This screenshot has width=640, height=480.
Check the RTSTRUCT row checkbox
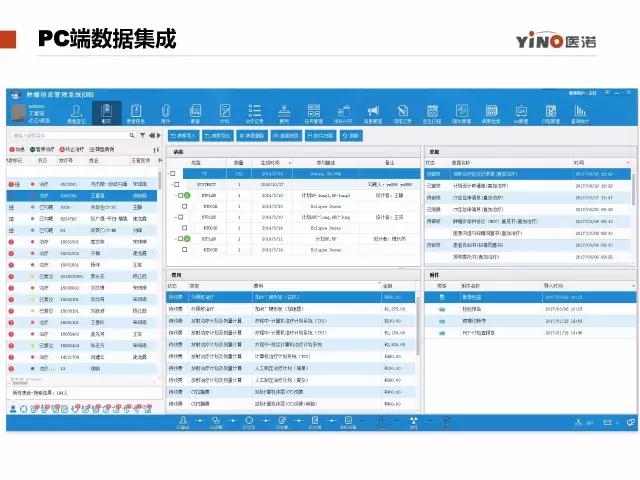point(178,184)
